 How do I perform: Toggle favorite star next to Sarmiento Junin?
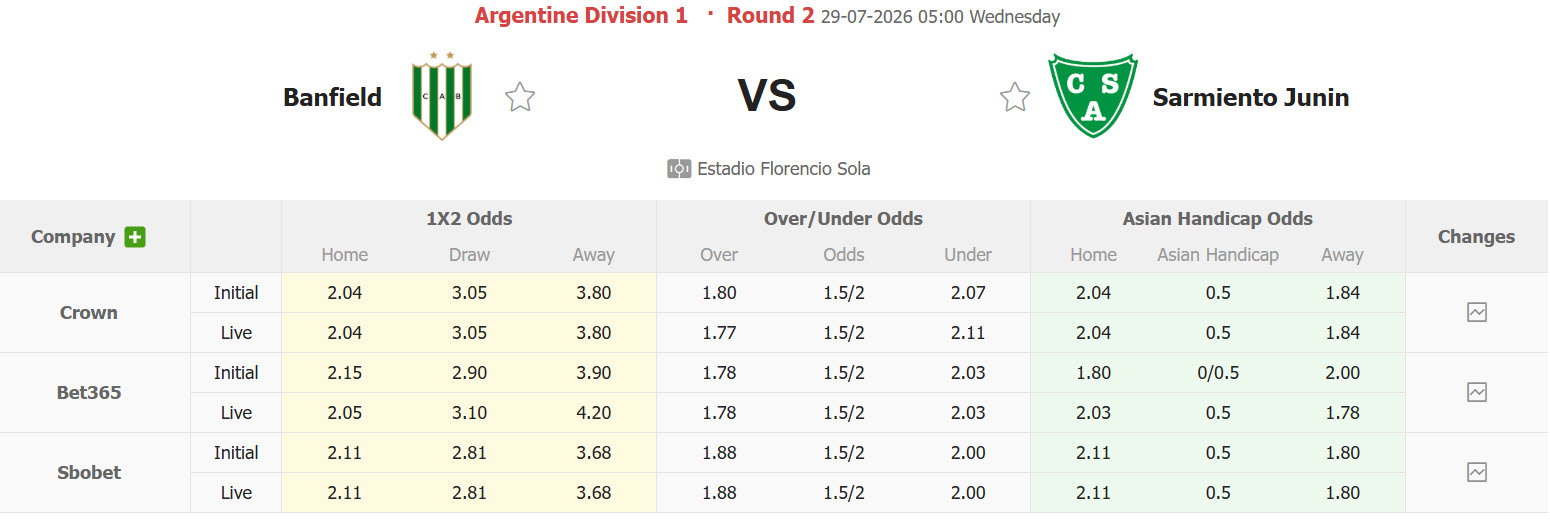click(1015, 97)
